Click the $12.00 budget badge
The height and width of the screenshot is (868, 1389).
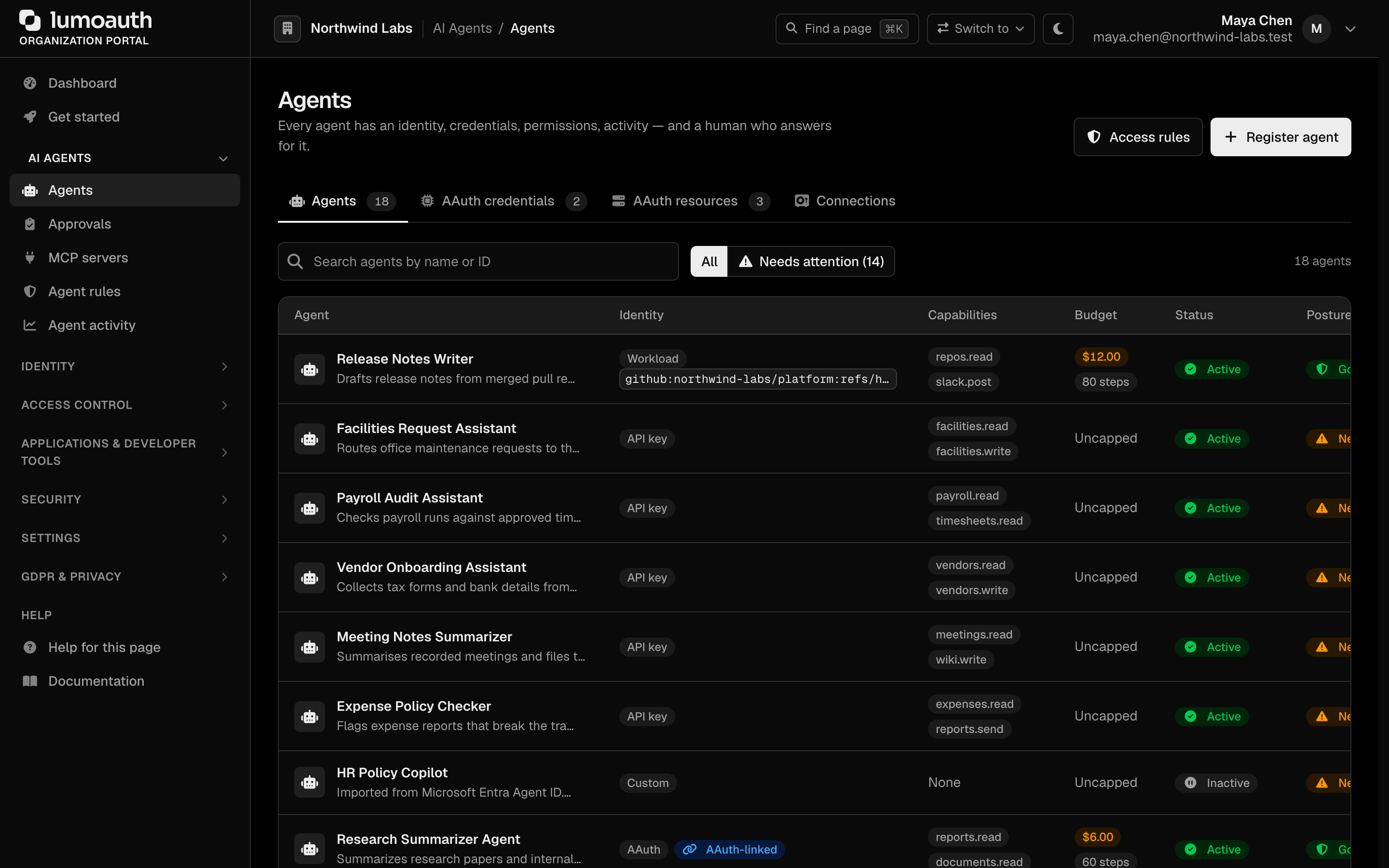pos(1101,356)
